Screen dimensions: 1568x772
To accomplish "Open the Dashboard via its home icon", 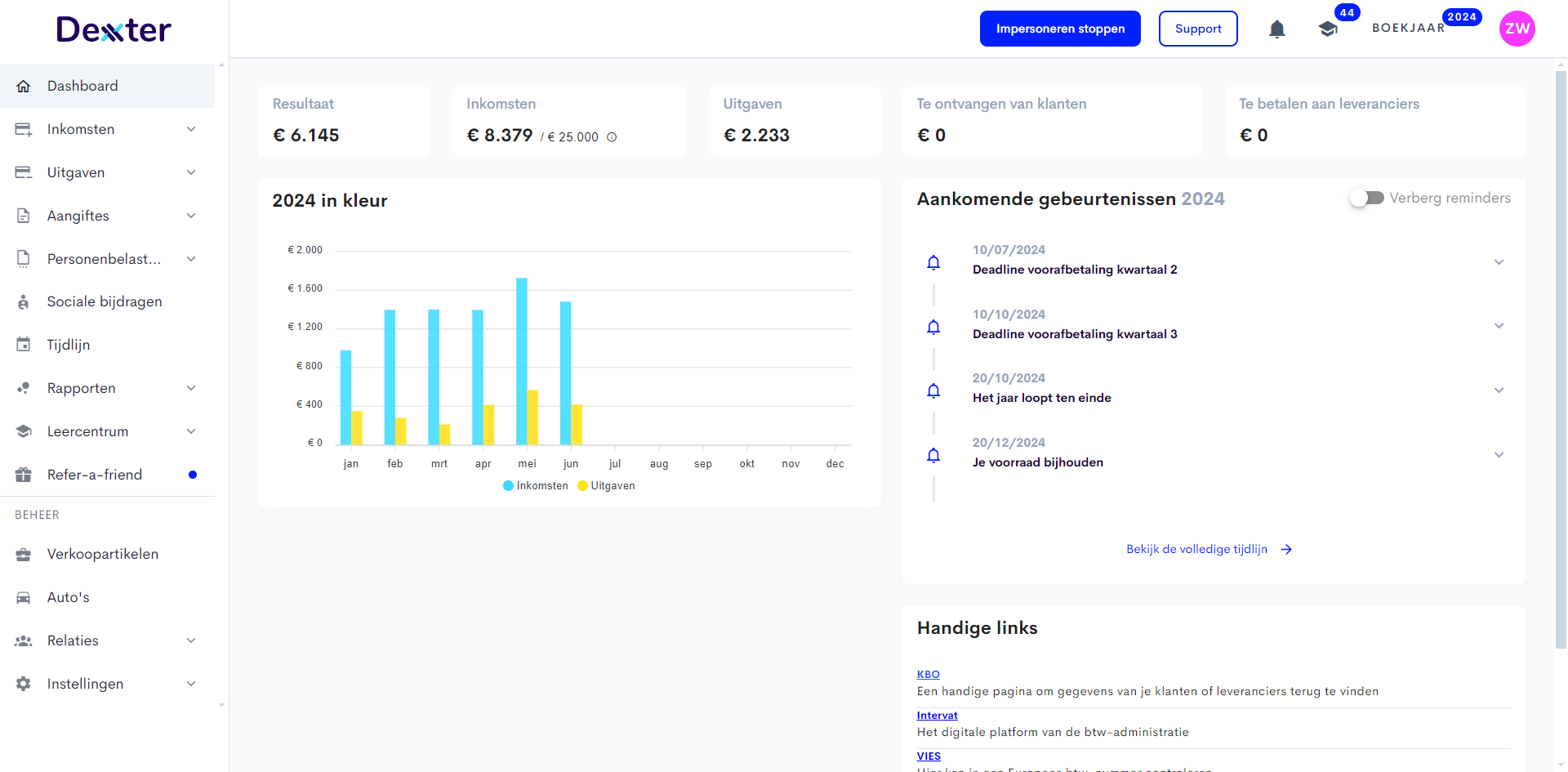I will [24, 86].
